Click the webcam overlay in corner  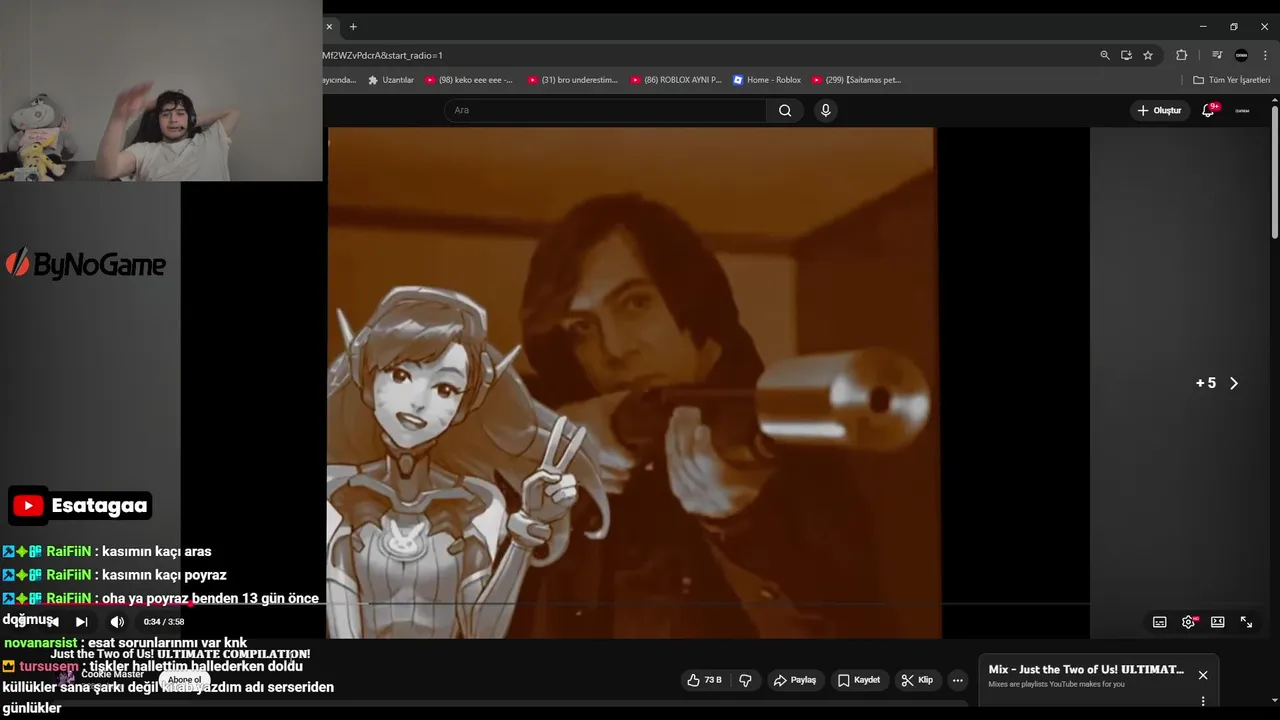tap(161, 90)
